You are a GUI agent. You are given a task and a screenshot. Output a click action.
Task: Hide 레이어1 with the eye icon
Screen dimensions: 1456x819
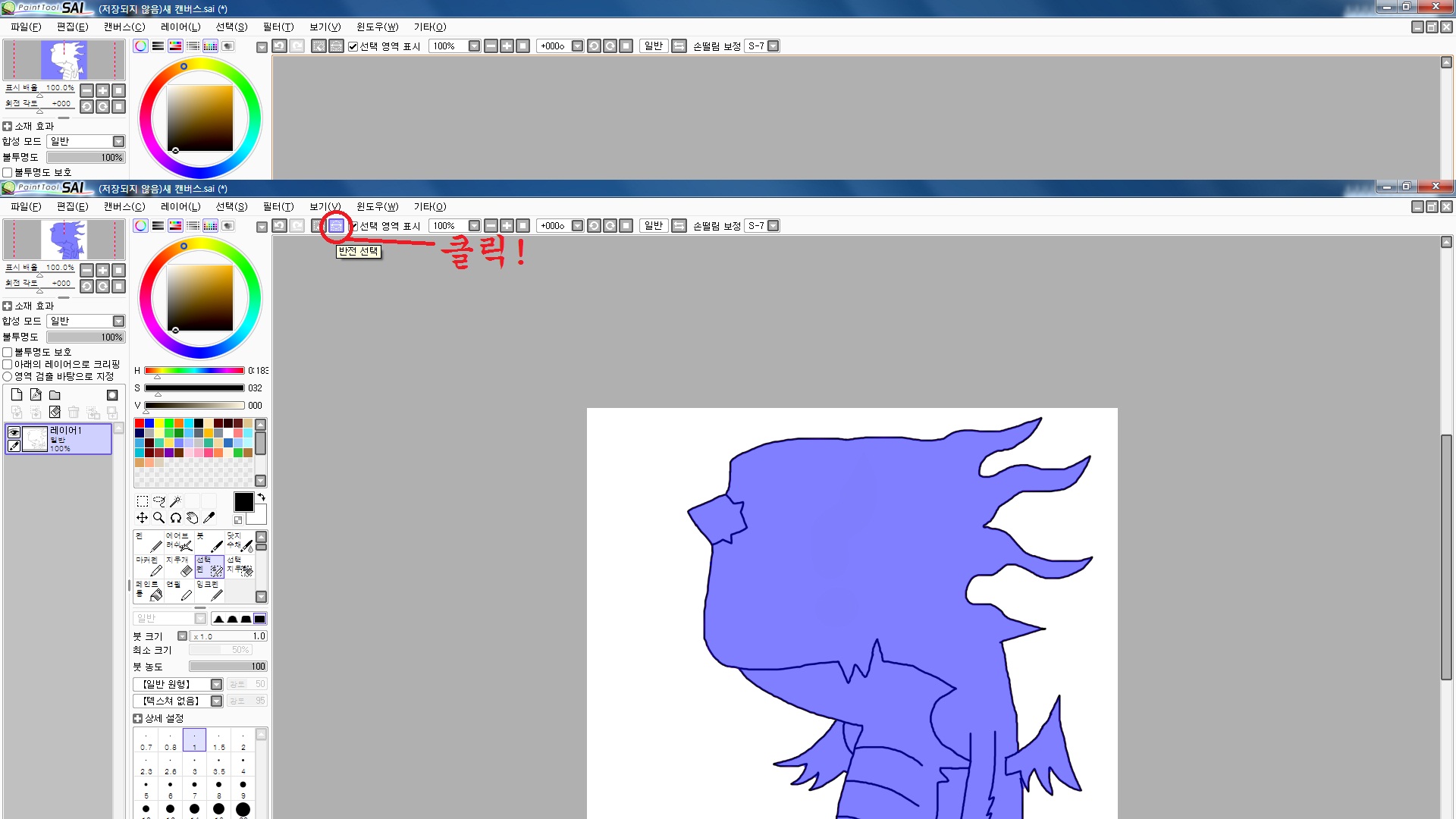[14, 432]
